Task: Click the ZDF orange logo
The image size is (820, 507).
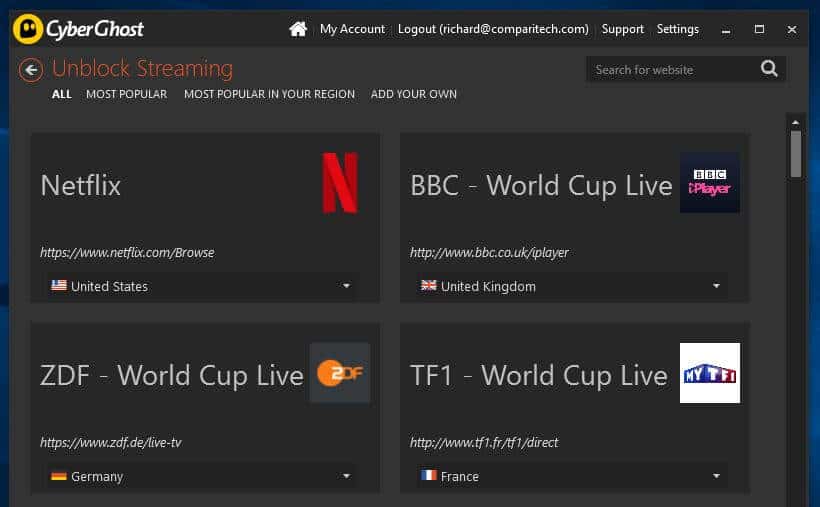Action: click(340, 373)
